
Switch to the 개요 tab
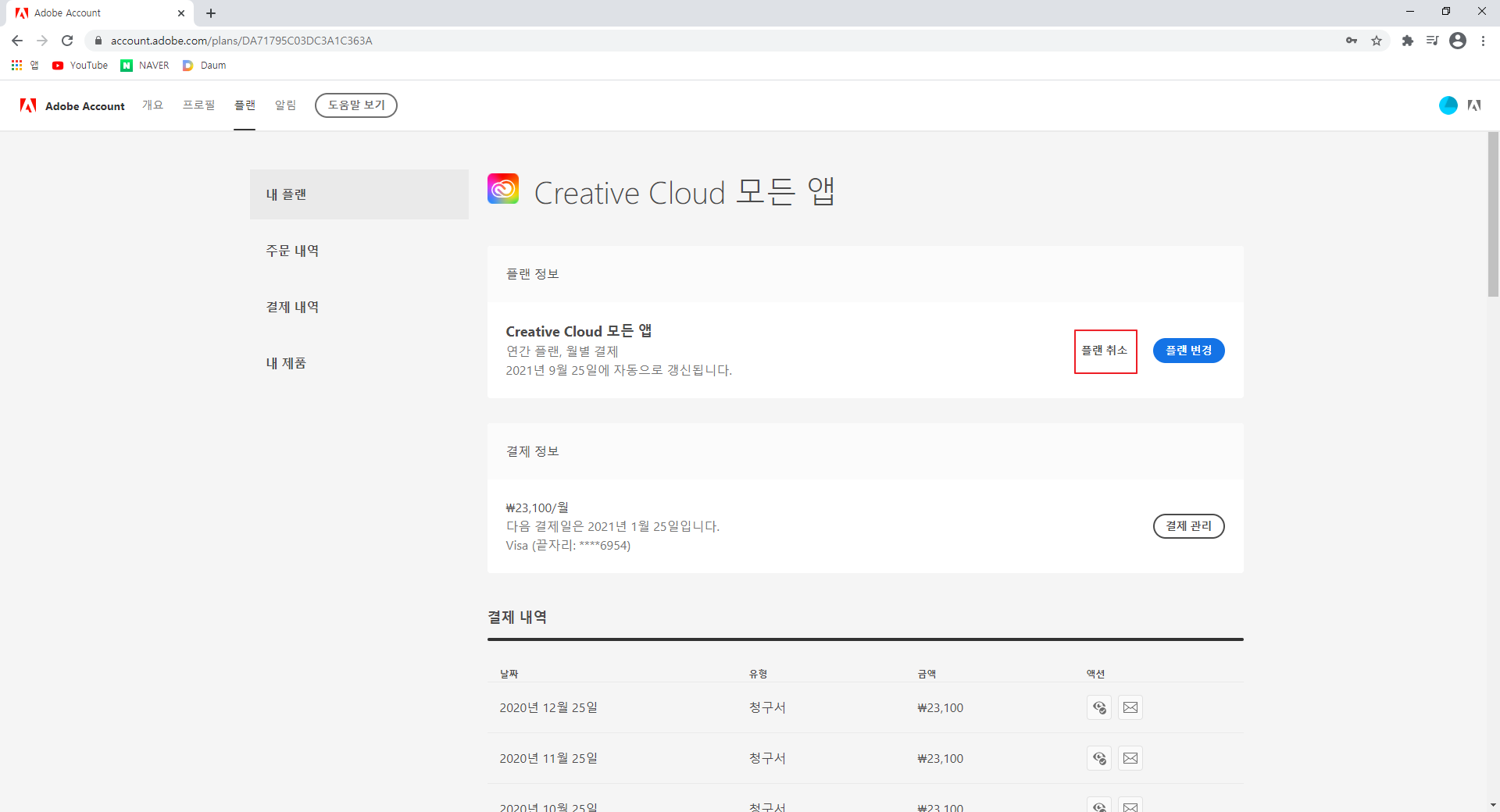point(152,105)
